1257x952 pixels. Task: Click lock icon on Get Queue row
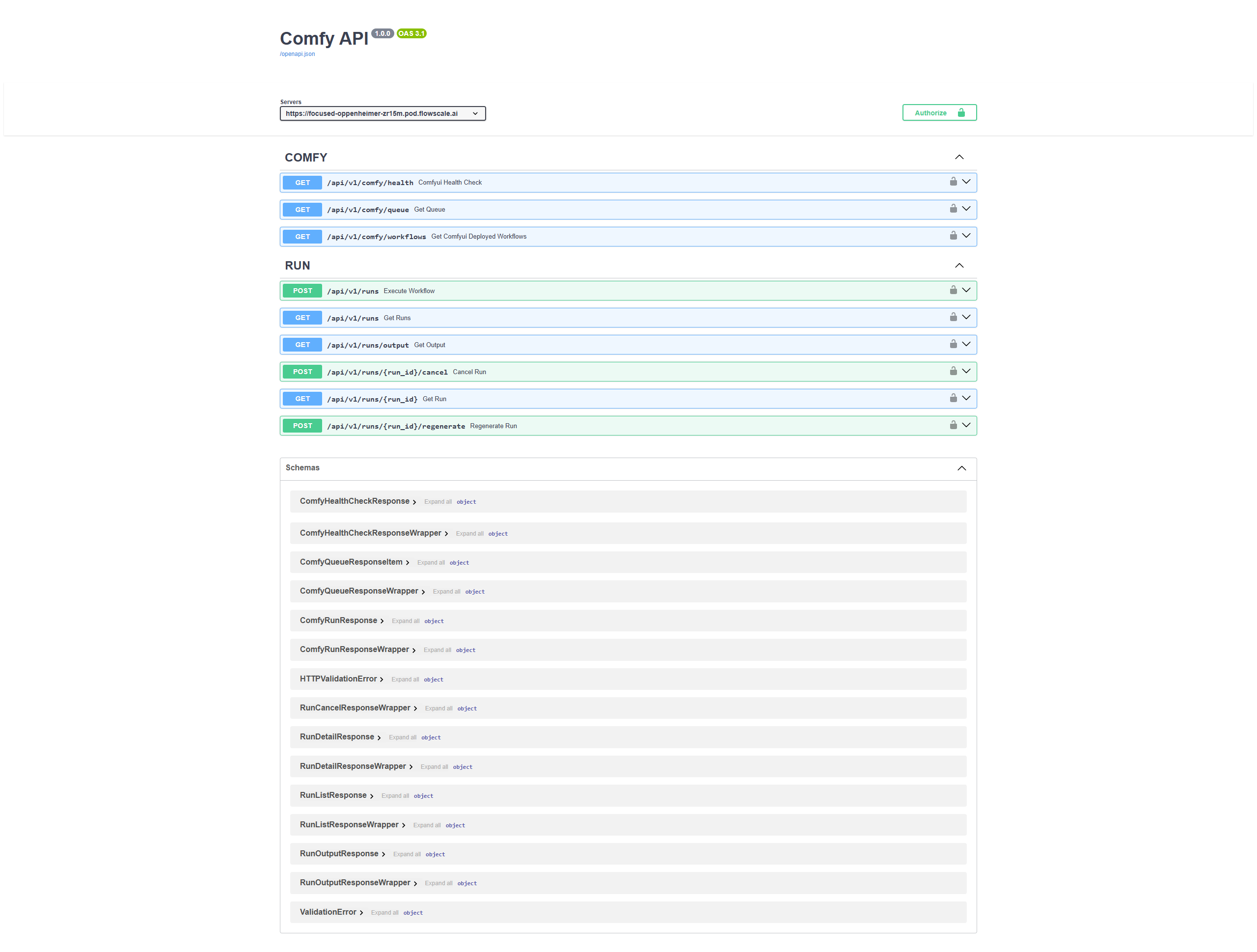coord(953,209)
